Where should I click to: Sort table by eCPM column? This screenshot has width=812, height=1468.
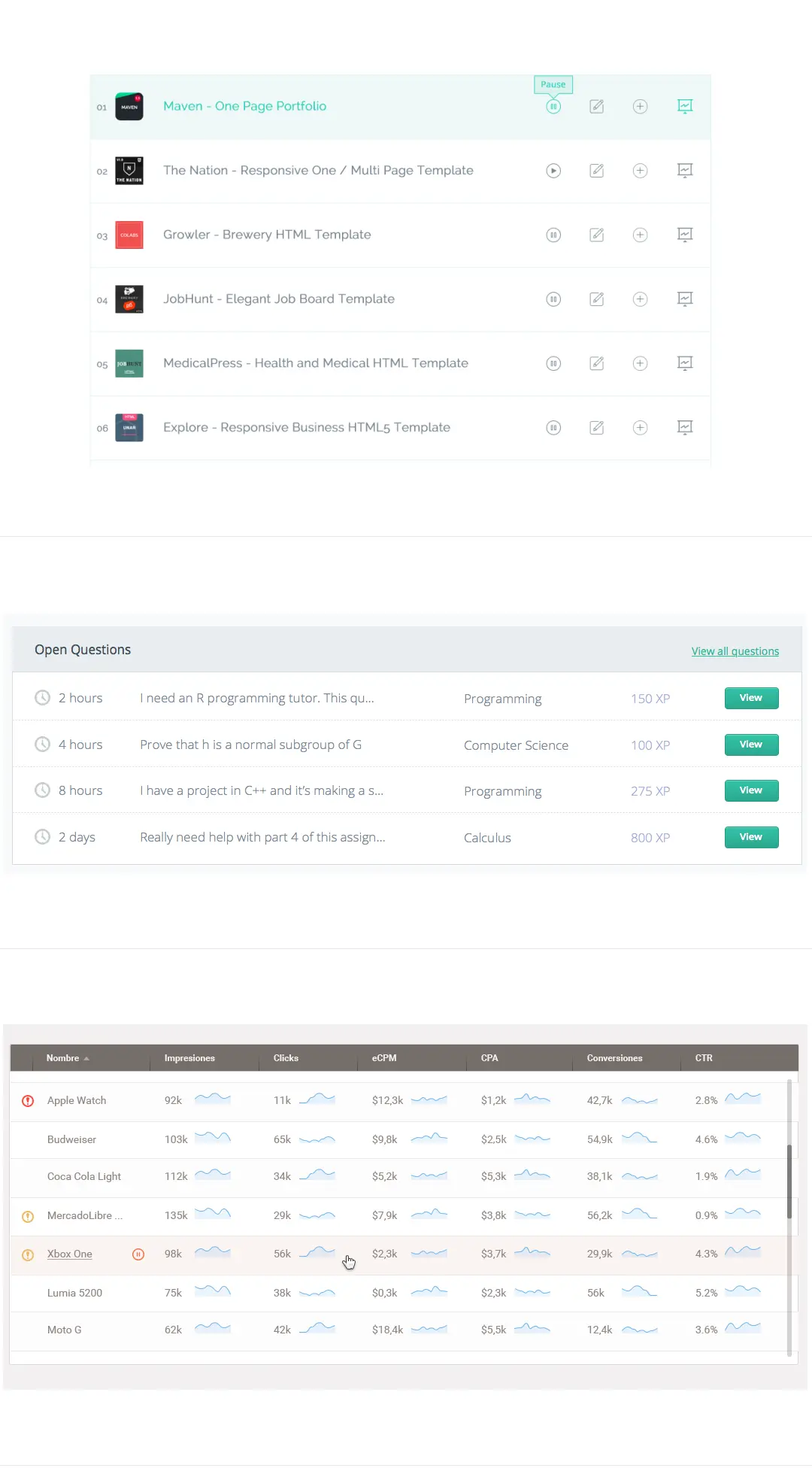[x=384, y=1058]
